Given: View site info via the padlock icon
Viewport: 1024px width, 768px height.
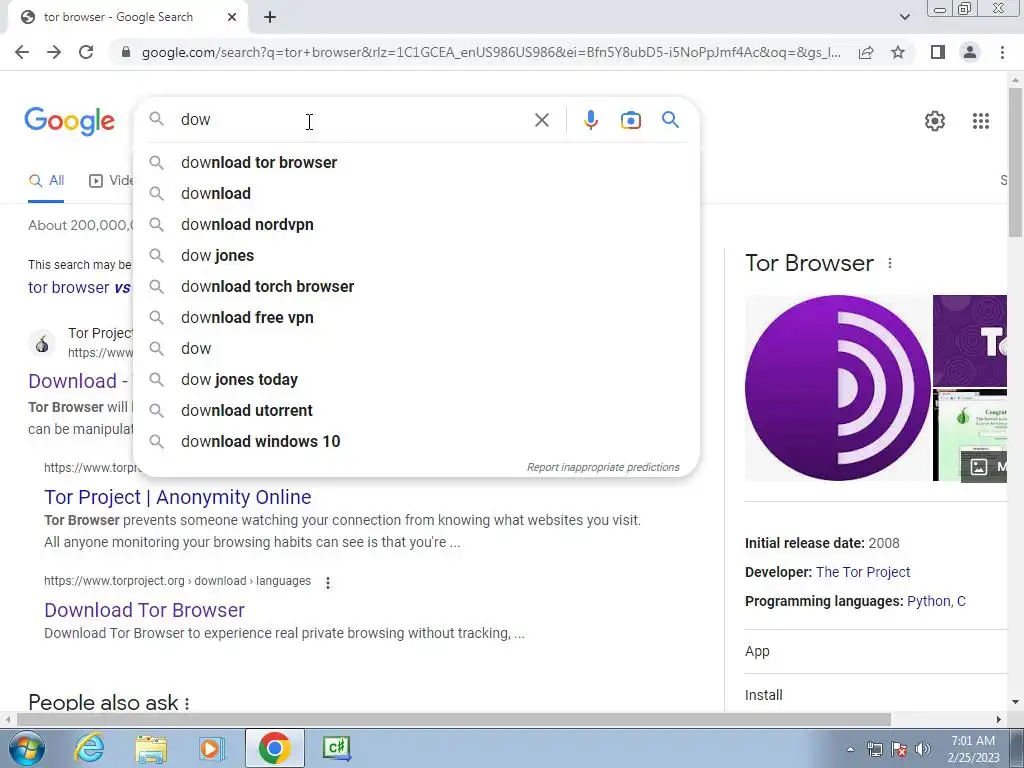Looking at the screenshot, I should (x=126, y=52).
